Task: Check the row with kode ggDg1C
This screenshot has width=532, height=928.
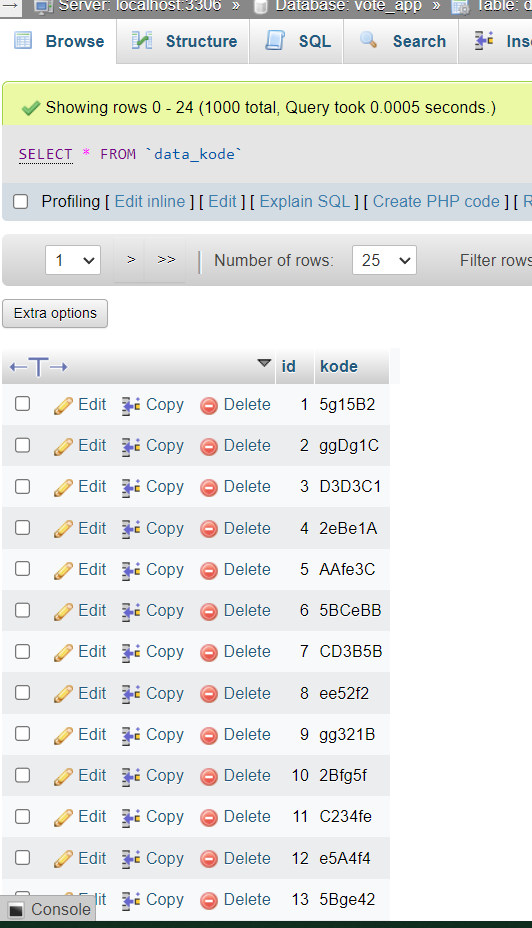Action: click(x=22, y=445)
